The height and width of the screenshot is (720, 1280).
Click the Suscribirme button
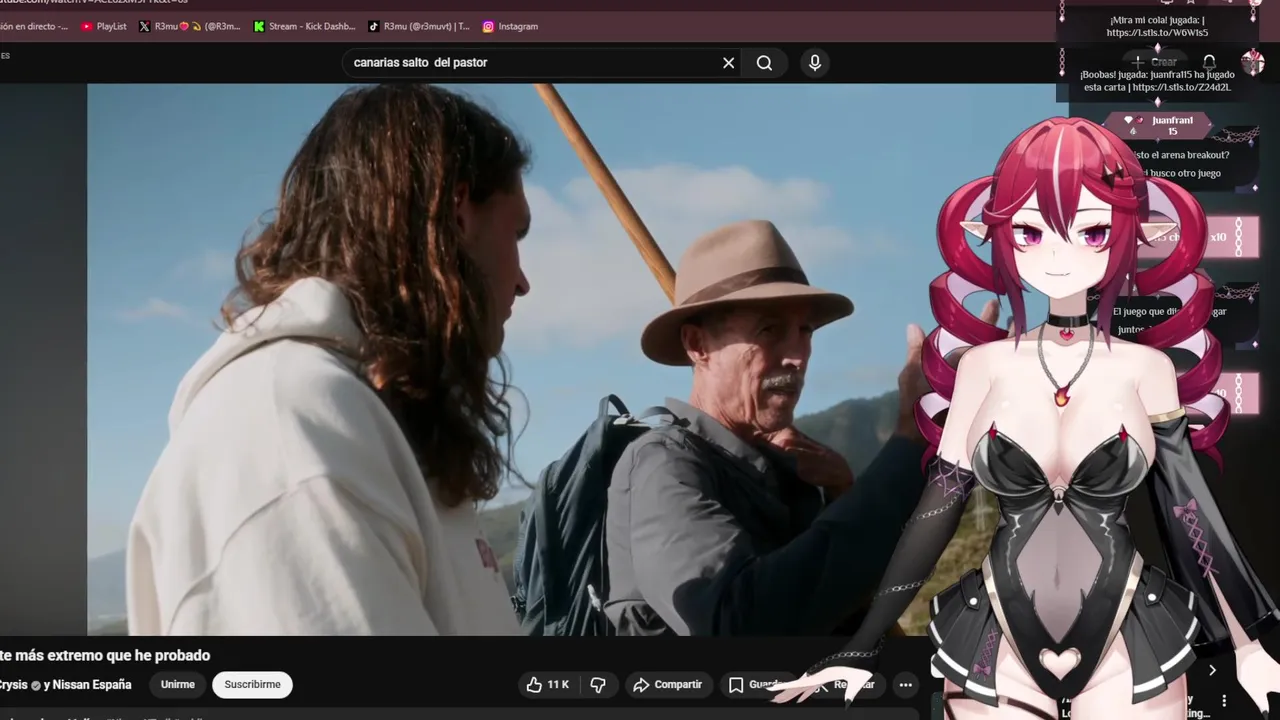coord(252,684)
